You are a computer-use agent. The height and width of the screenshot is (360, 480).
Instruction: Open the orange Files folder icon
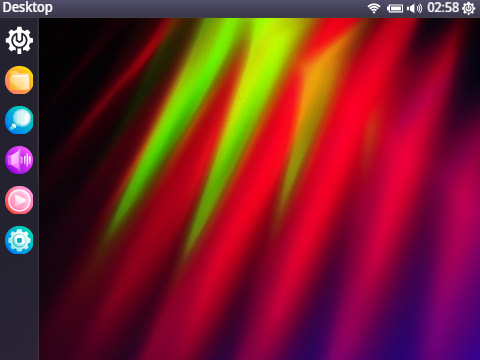[19, 80]
